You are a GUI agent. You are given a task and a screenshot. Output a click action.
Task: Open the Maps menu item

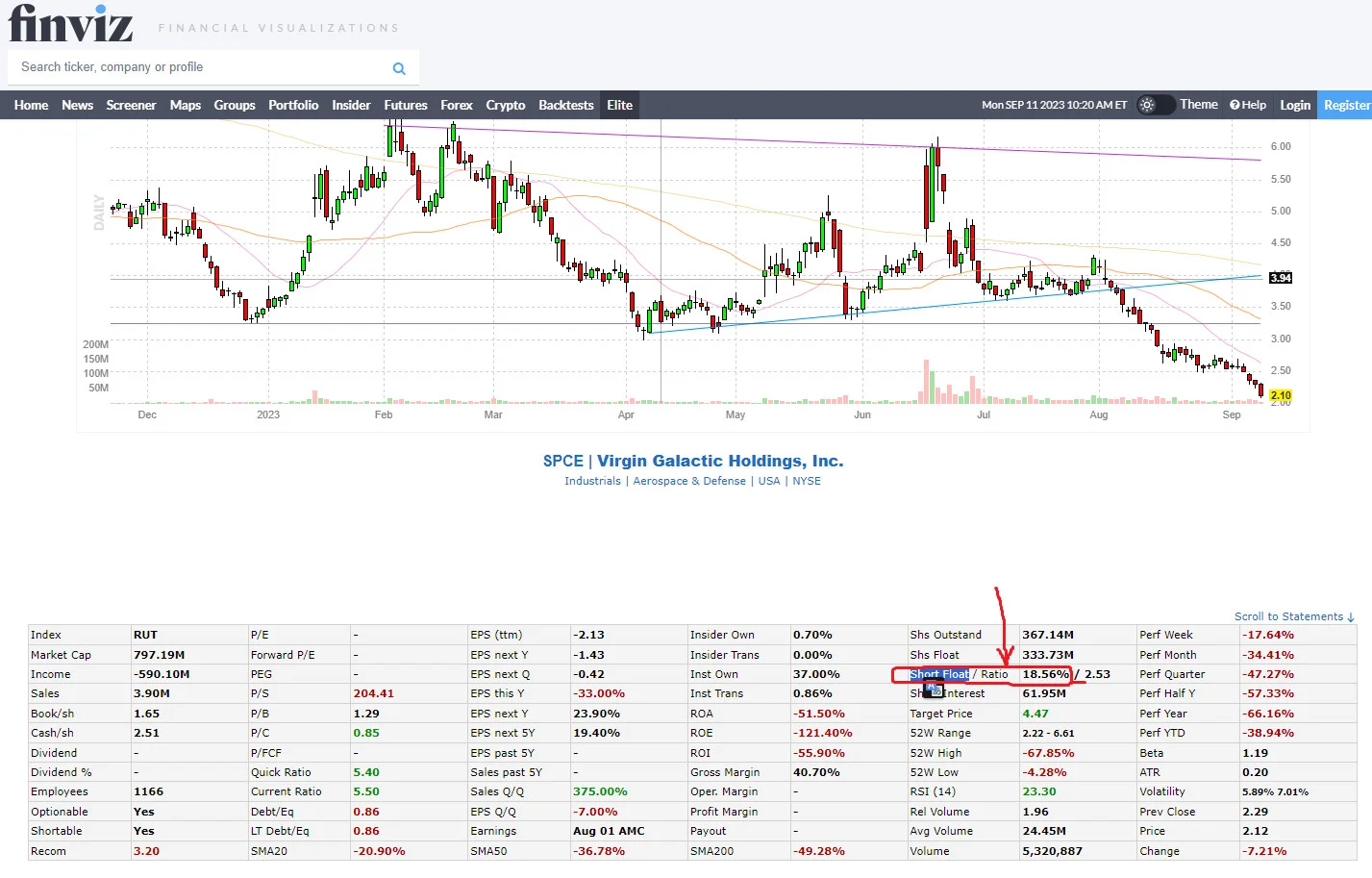[x=186, y=105]
